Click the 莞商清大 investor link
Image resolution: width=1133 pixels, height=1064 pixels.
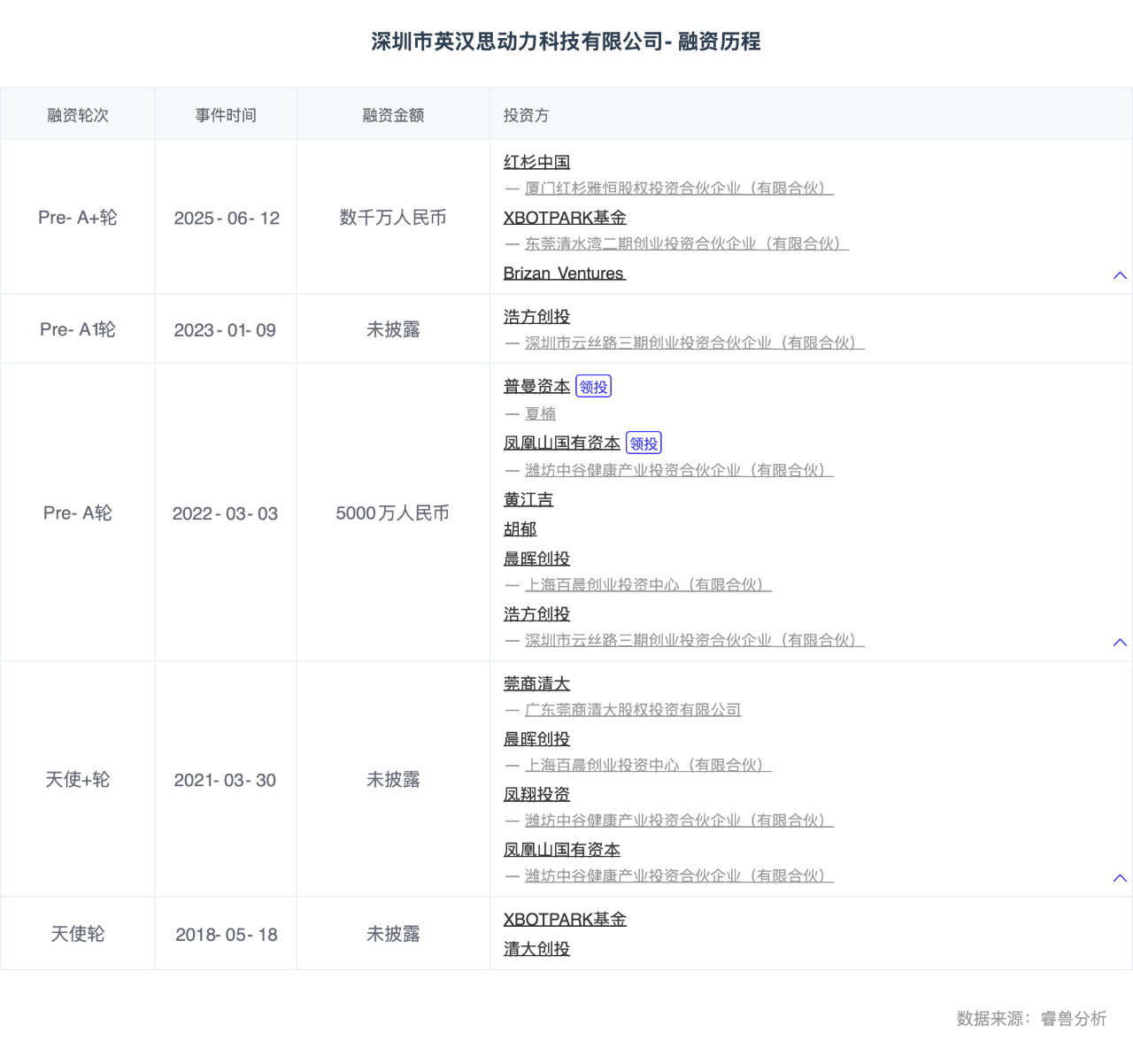click(536, 683)
